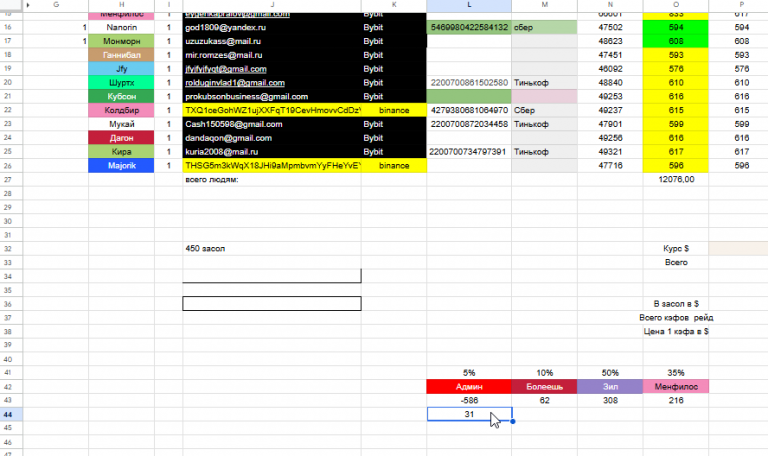Click the green Монморн name cell

121,41
